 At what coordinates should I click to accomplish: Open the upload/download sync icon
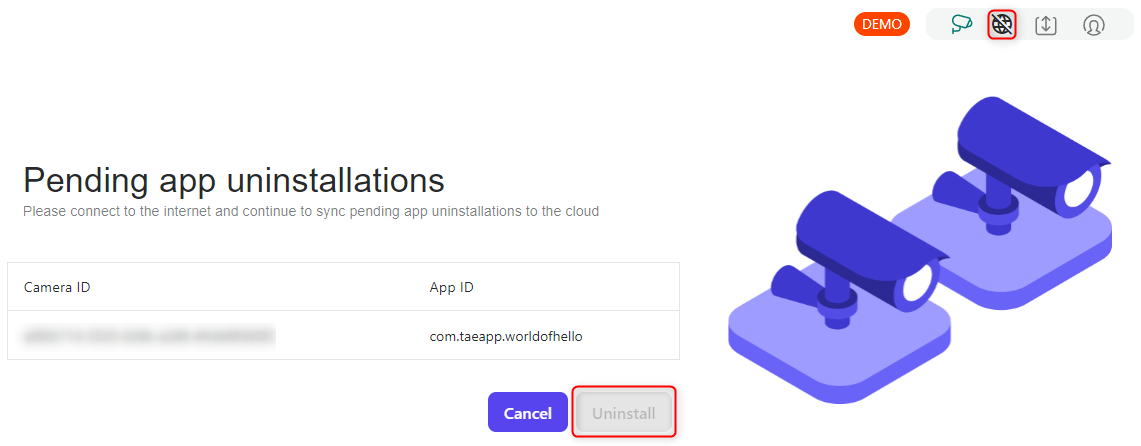pyautogui.click(x=1046, y=25)
